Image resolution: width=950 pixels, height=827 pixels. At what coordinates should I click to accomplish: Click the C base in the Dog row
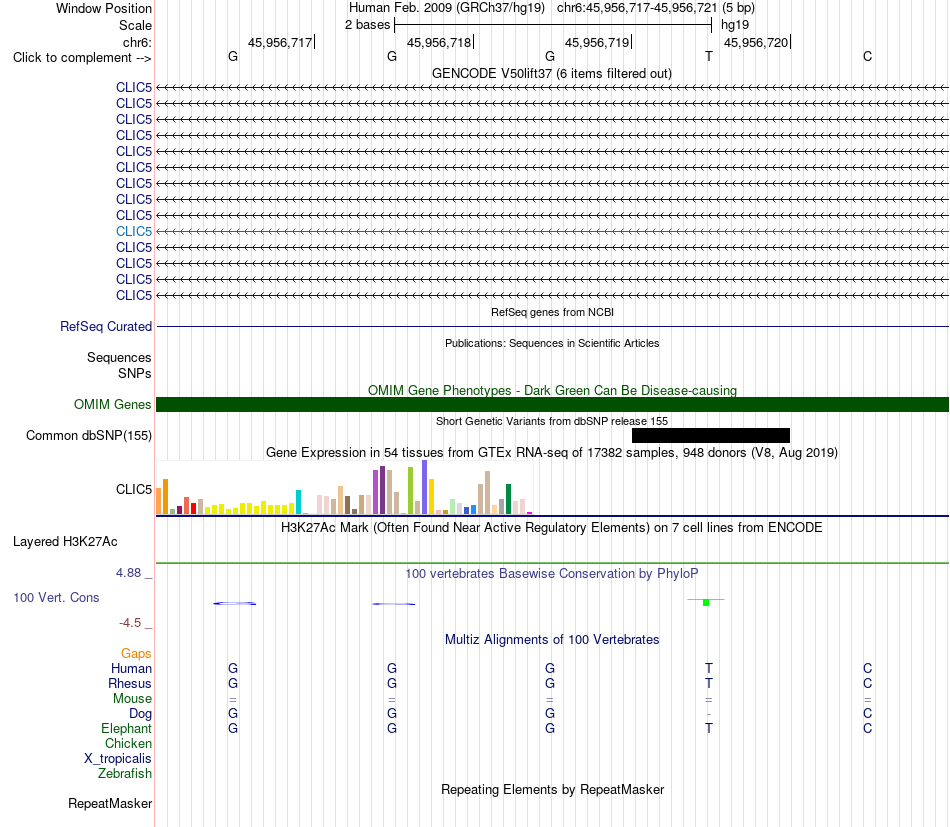coord(867,713)
